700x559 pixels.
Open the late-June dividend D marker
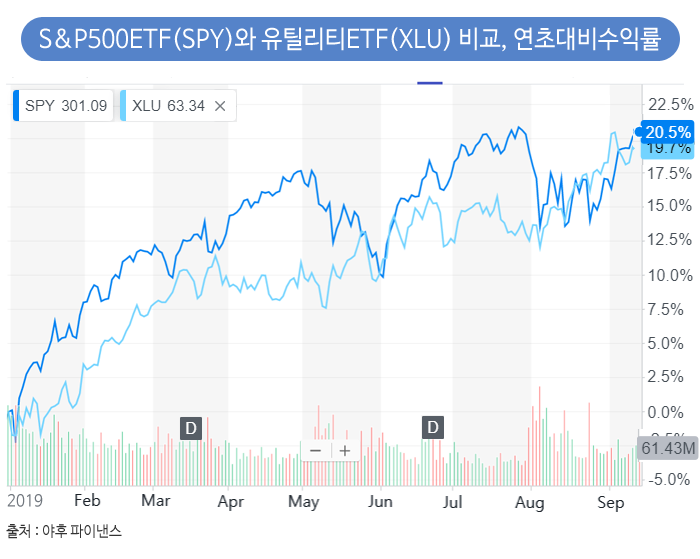(433, 428)
